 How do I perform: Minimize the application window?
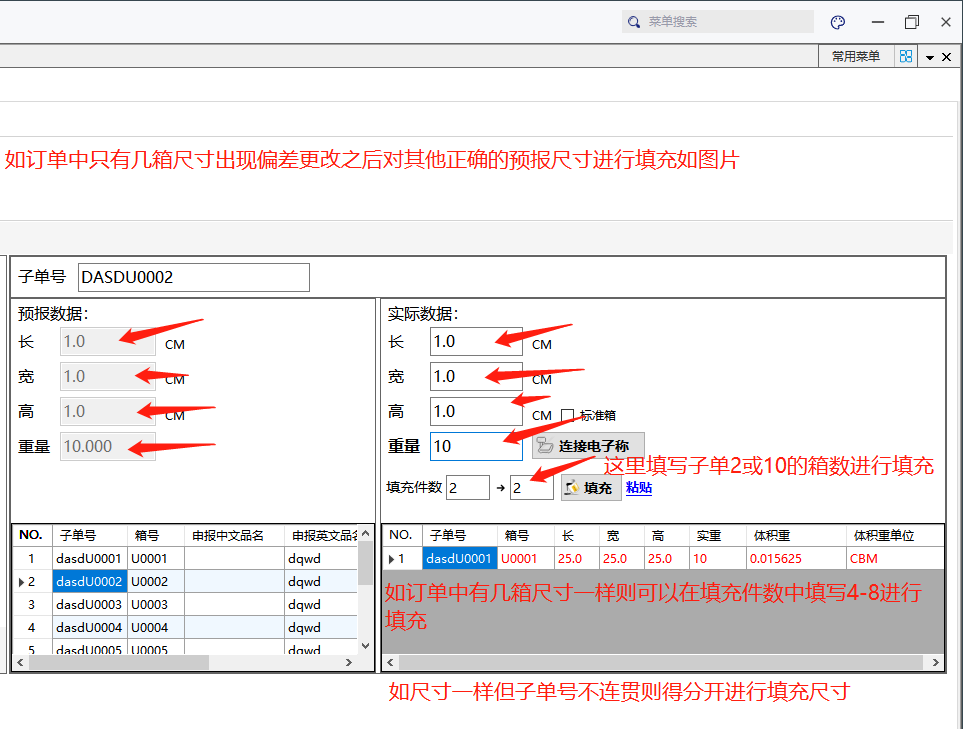click(x=878, y=22)
